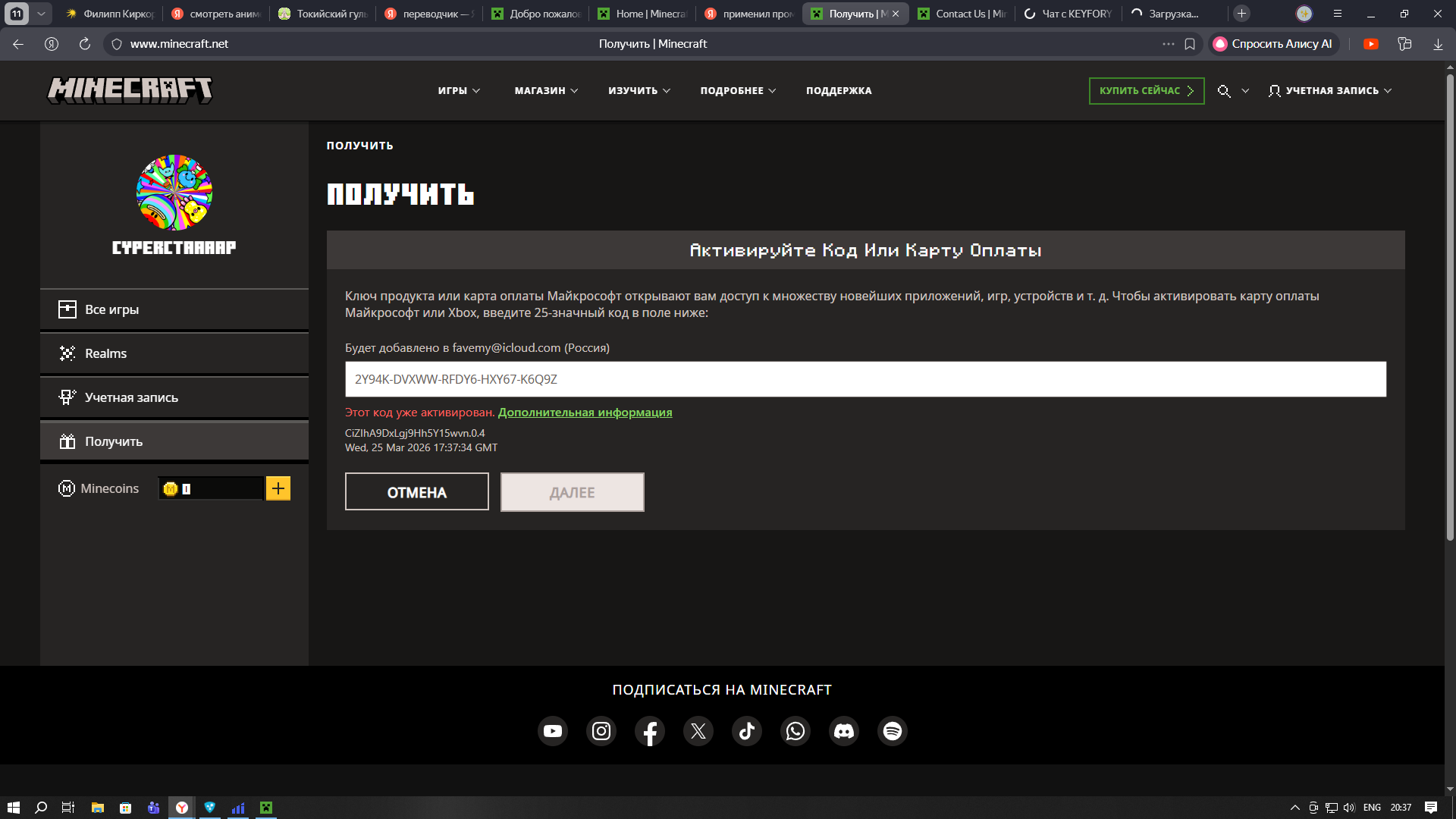Screen dimensions: 1456x819
Task: Open Minecraft's Instagram icon in footer
Action: 601,731
